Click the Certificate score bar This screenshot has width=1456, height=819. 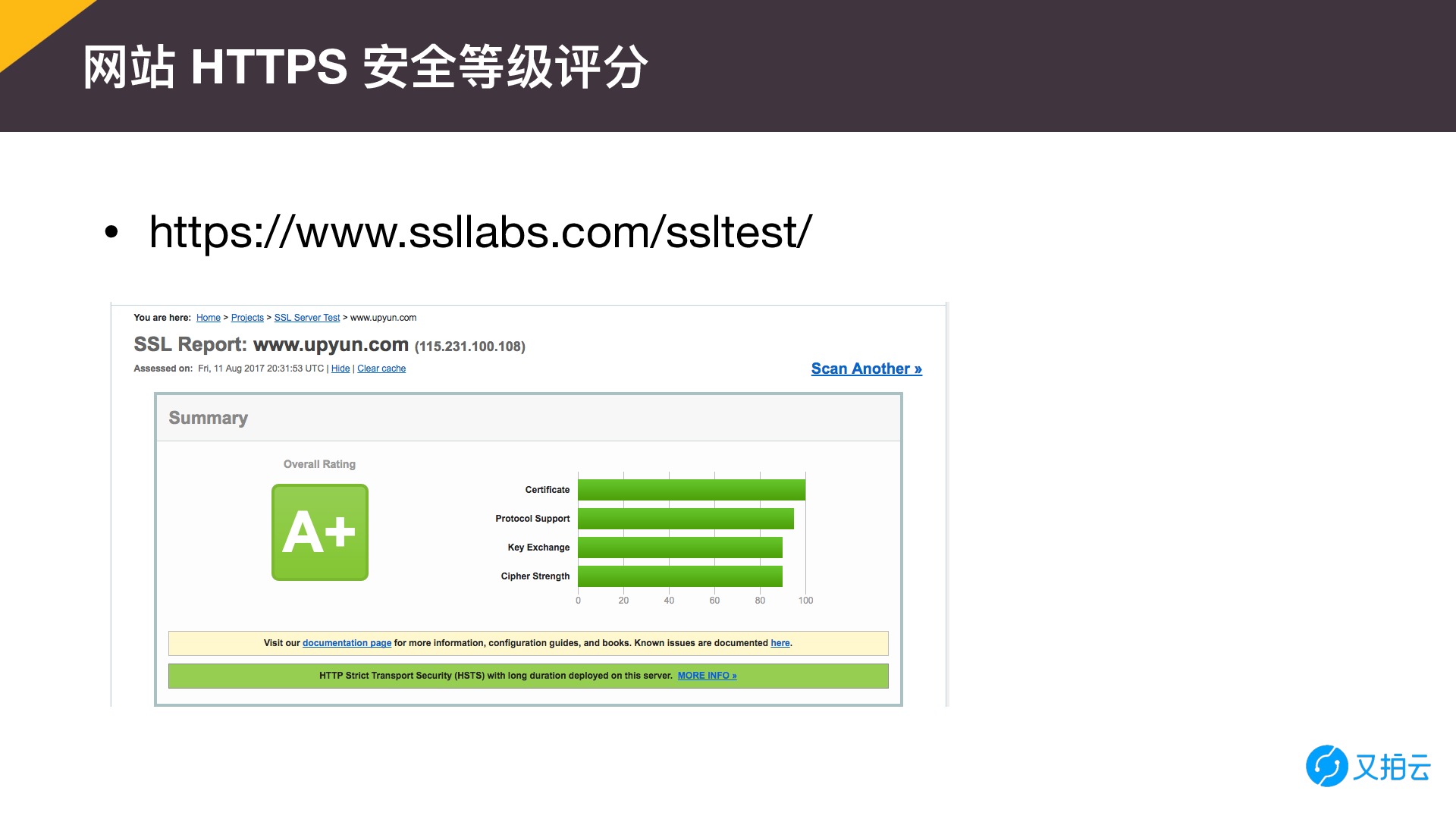(x=692, y=490)
